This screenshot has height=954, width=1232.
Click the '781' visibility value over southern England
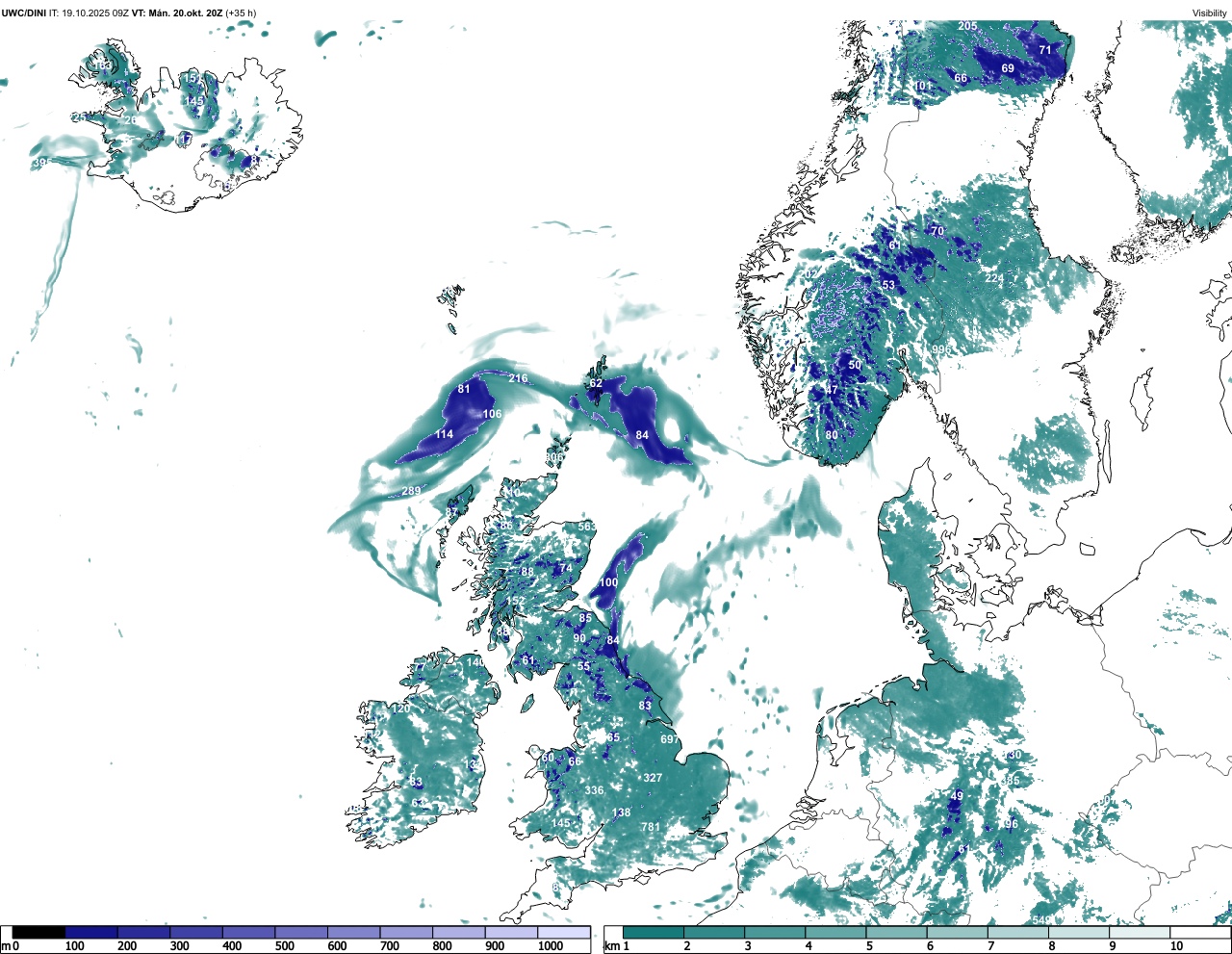point(651,827)
